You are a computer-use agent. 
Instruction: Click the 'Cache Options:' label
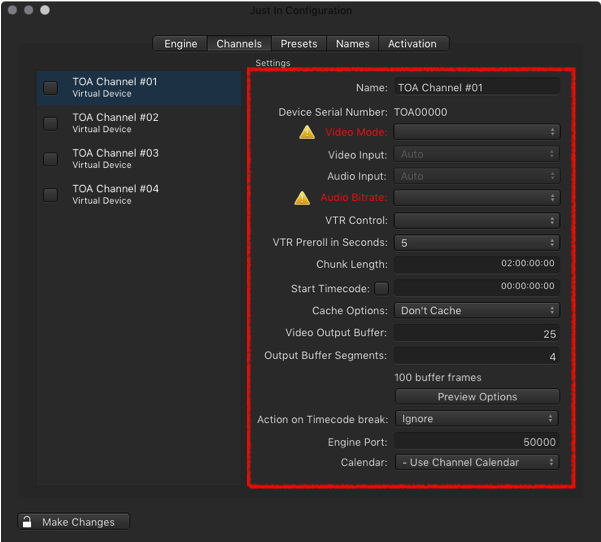(x=350, y=310)
